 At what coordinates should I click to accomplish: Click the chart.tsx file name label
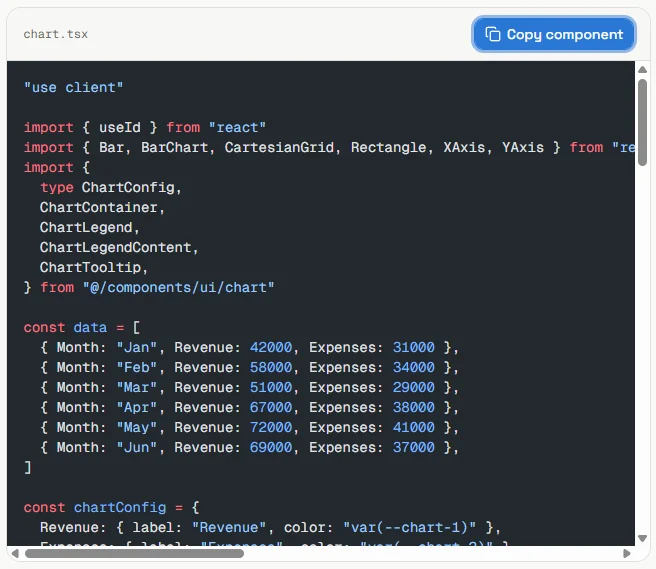[x=56, y=34]
